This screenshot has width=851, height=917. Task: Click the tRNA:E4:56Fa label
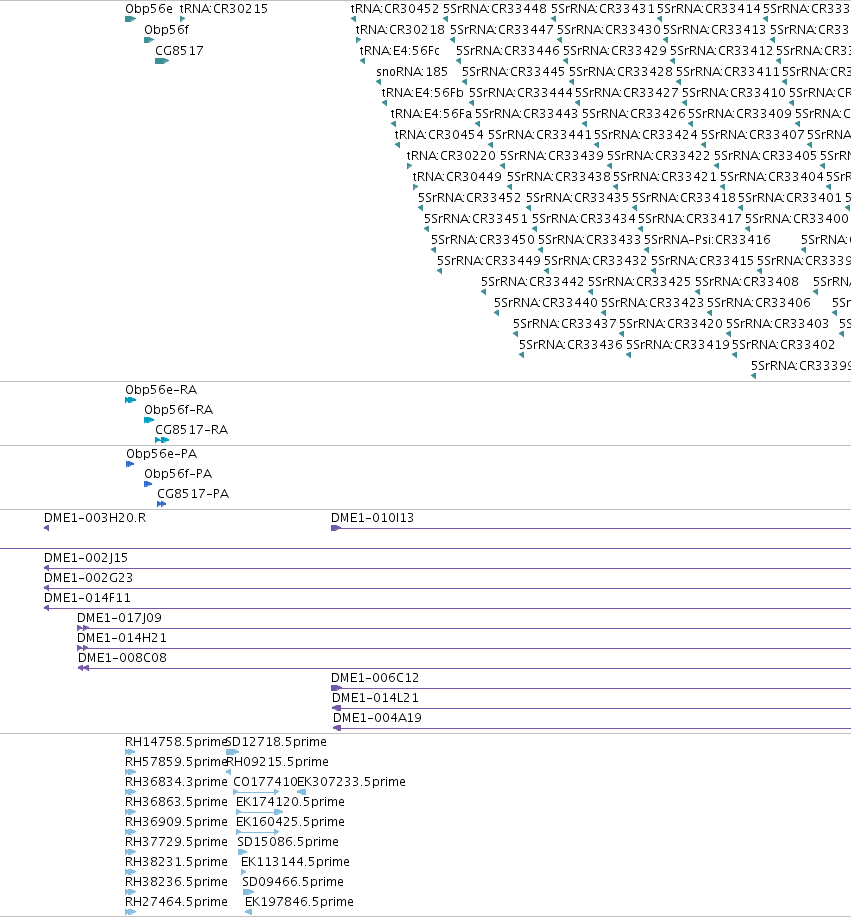(431, 114)
